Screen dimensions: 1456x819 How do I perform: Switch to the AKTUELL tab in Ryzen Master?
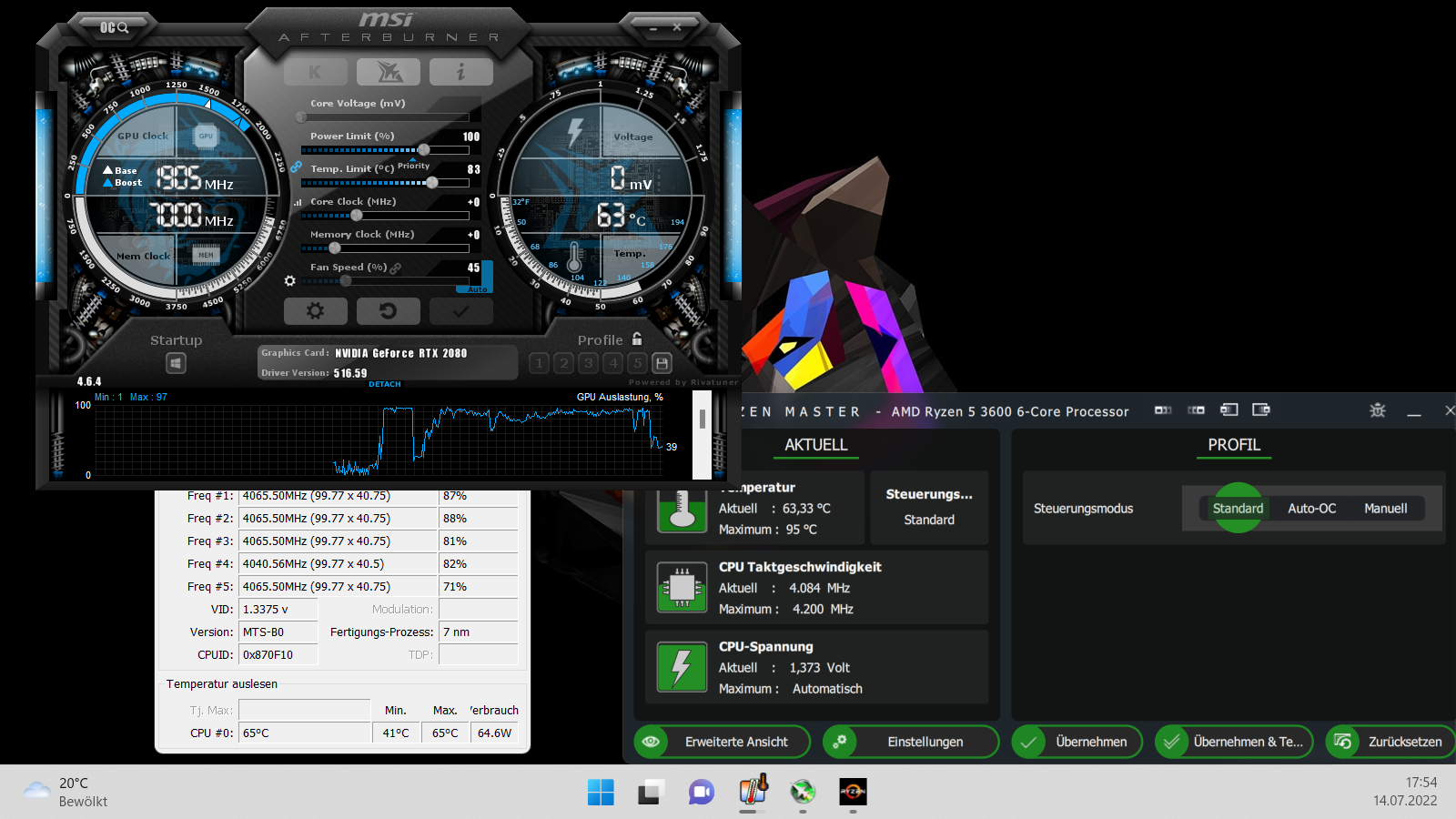816,445
